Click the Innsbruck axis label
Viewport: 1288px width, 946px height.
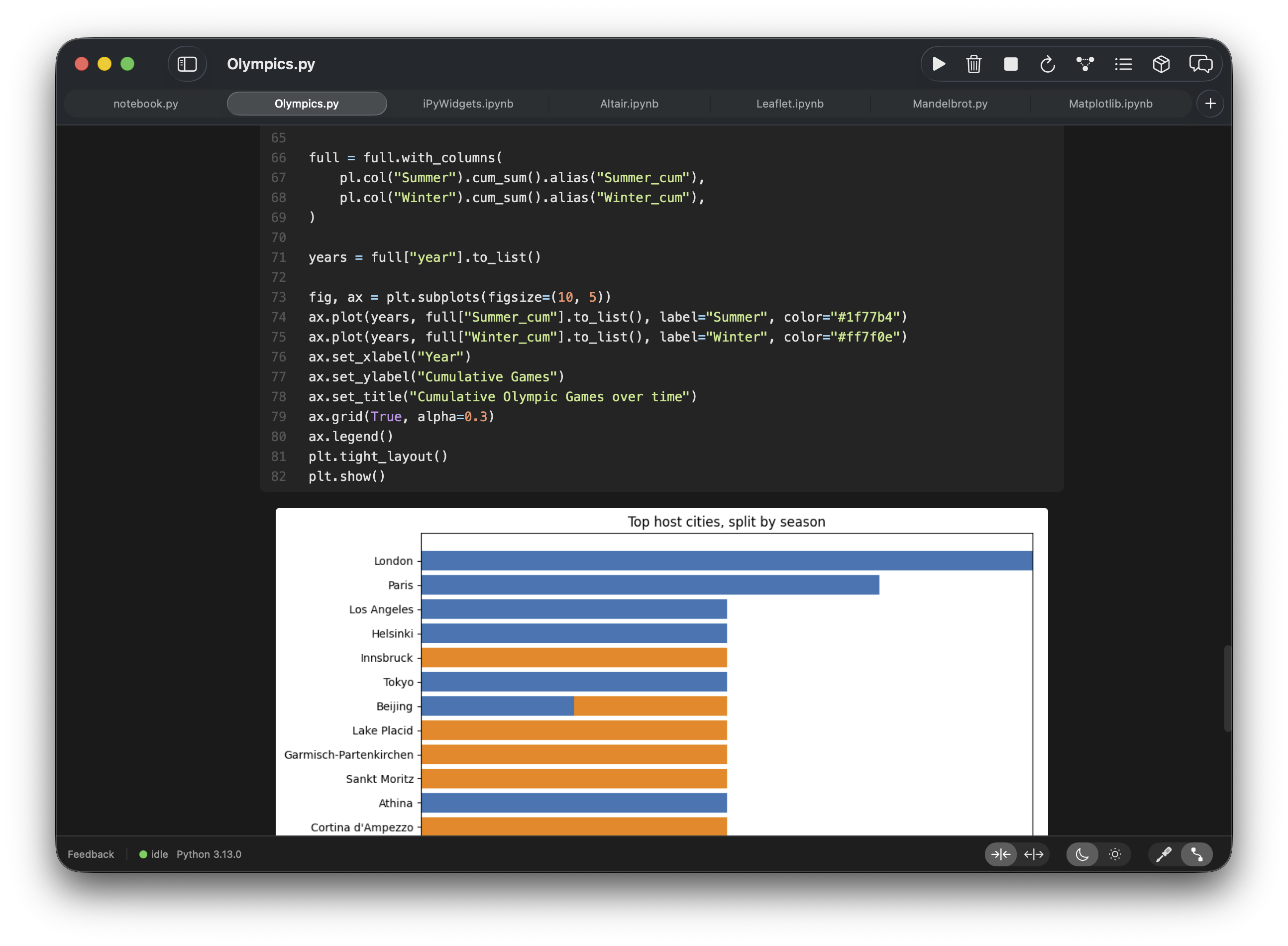click(x=386, y=658)
